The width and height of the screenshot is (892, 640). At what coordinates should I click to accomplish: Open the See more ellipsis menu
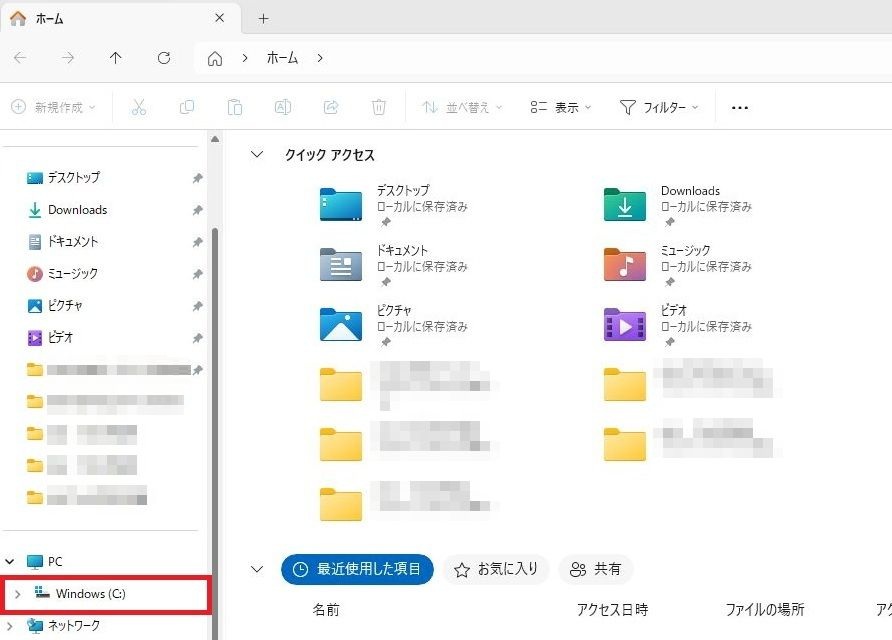tap(740, 107)
